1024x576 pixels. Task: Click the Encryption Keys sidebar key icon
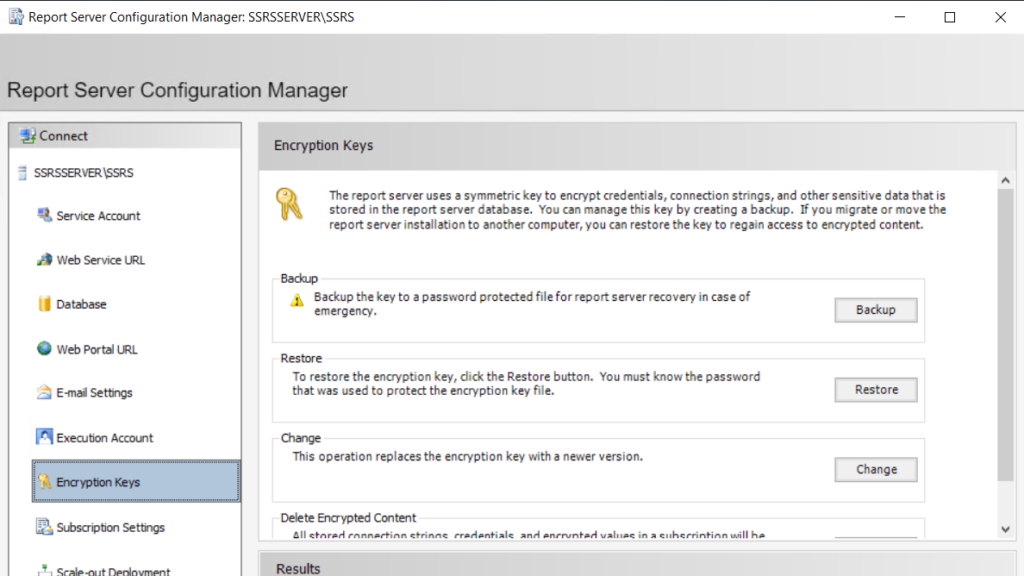[x=44, y=481]
